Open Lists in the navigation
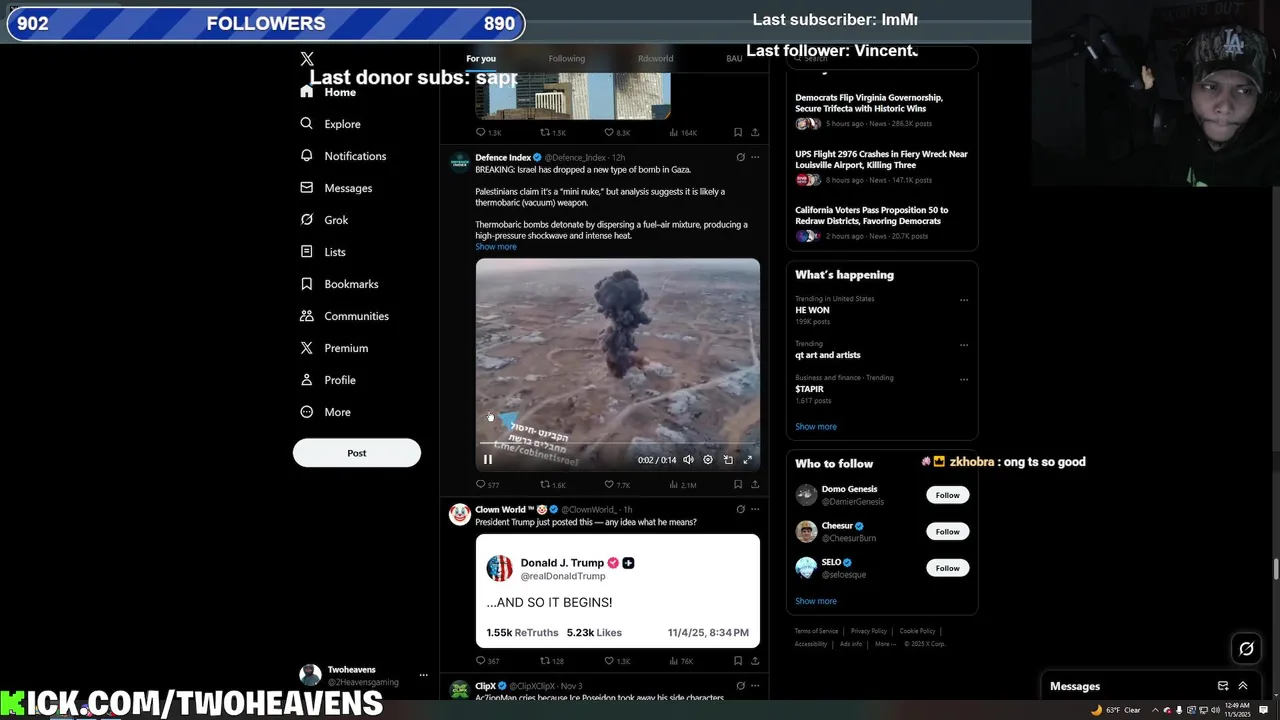The width and height of the screenshot is (1280, 720). 323,252
